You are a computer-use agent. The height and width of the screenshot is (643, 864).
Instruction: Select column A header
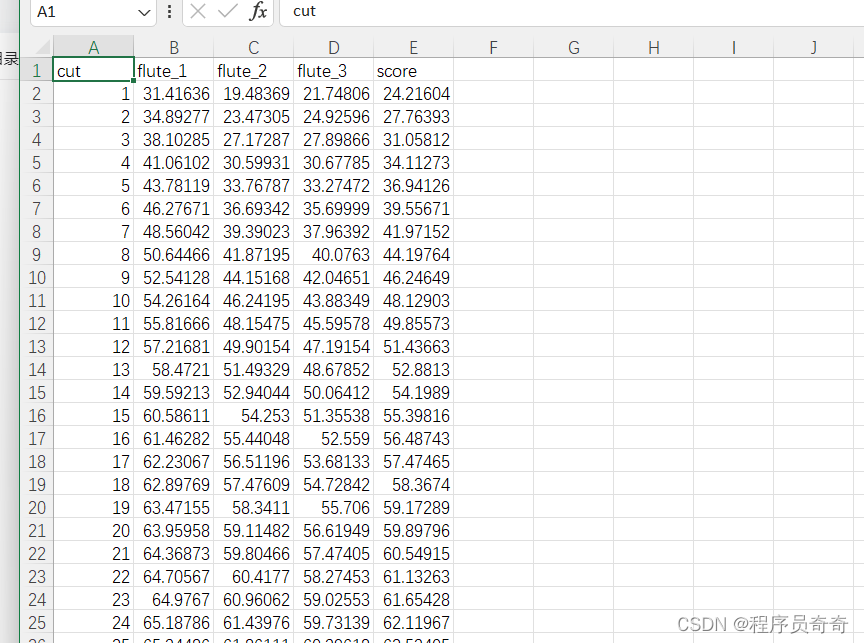tap(93, 47)
